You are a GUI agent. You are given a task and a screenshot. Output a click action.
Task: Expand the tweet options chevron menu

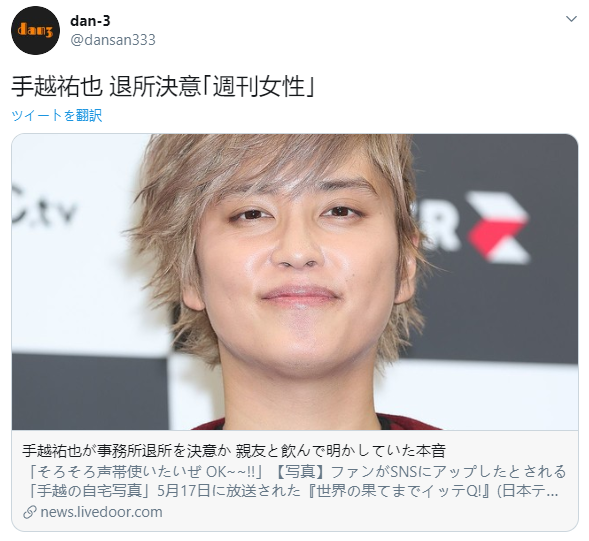[571, 19]
